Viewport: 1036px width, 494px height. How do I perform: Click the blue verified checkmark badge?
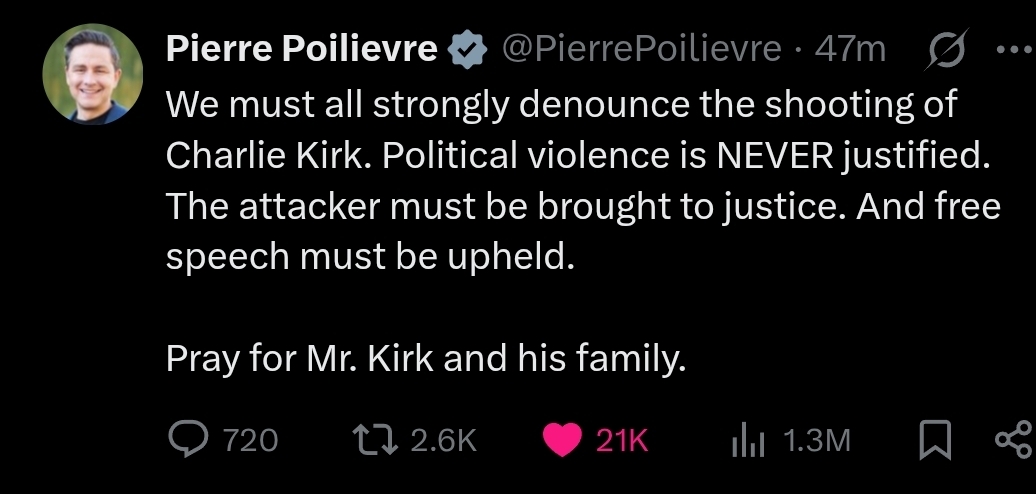pyautogui.click(x=465, y=48)
